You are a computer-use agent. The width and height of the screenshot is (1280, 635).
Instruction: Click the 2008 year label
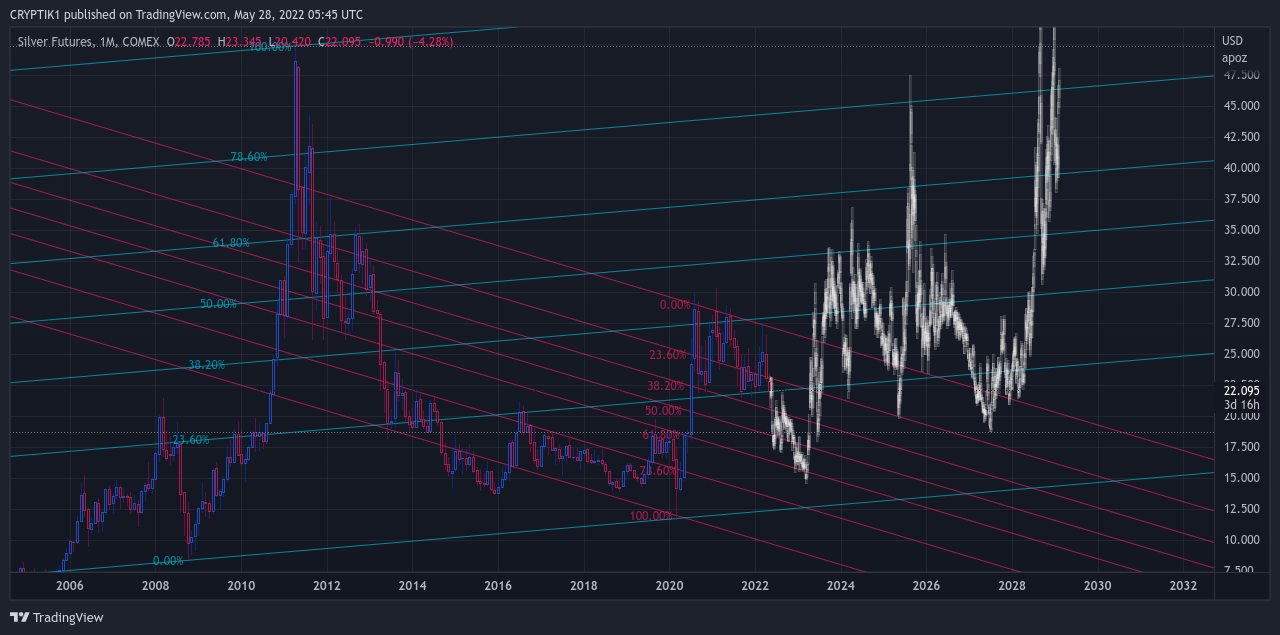154,585
